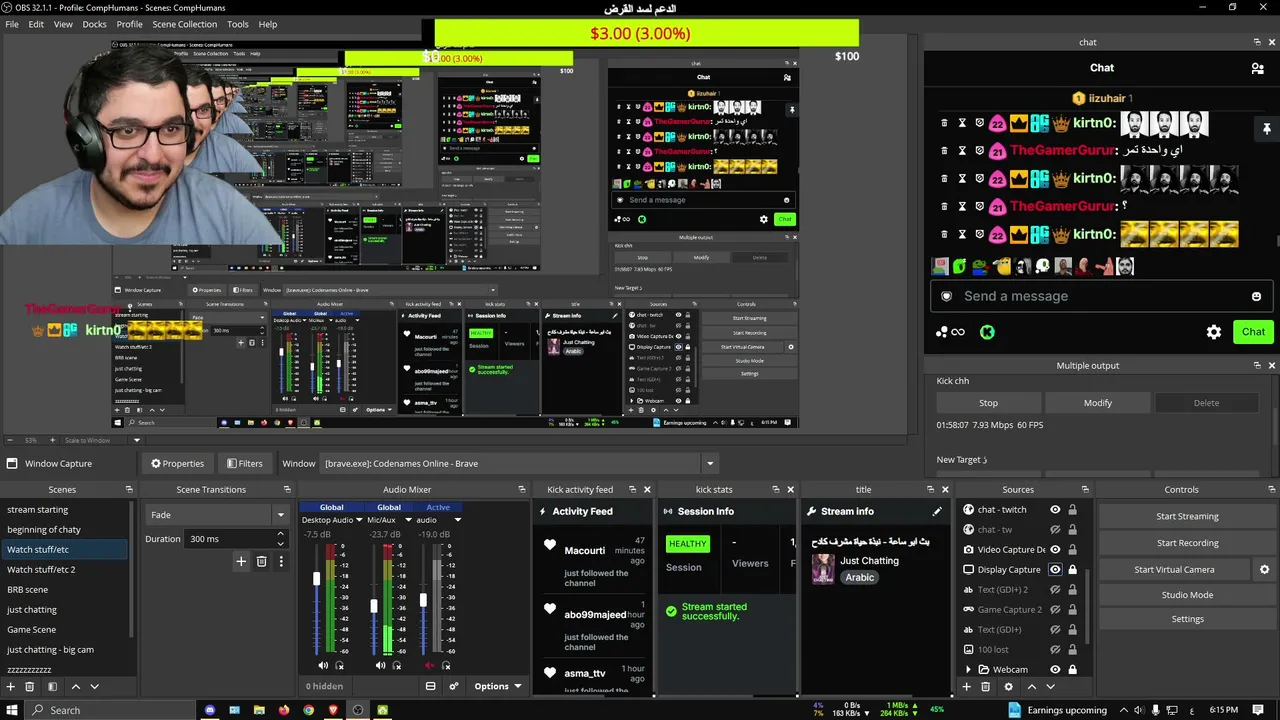Lock the chat - twitch source

click(1073, 510)
